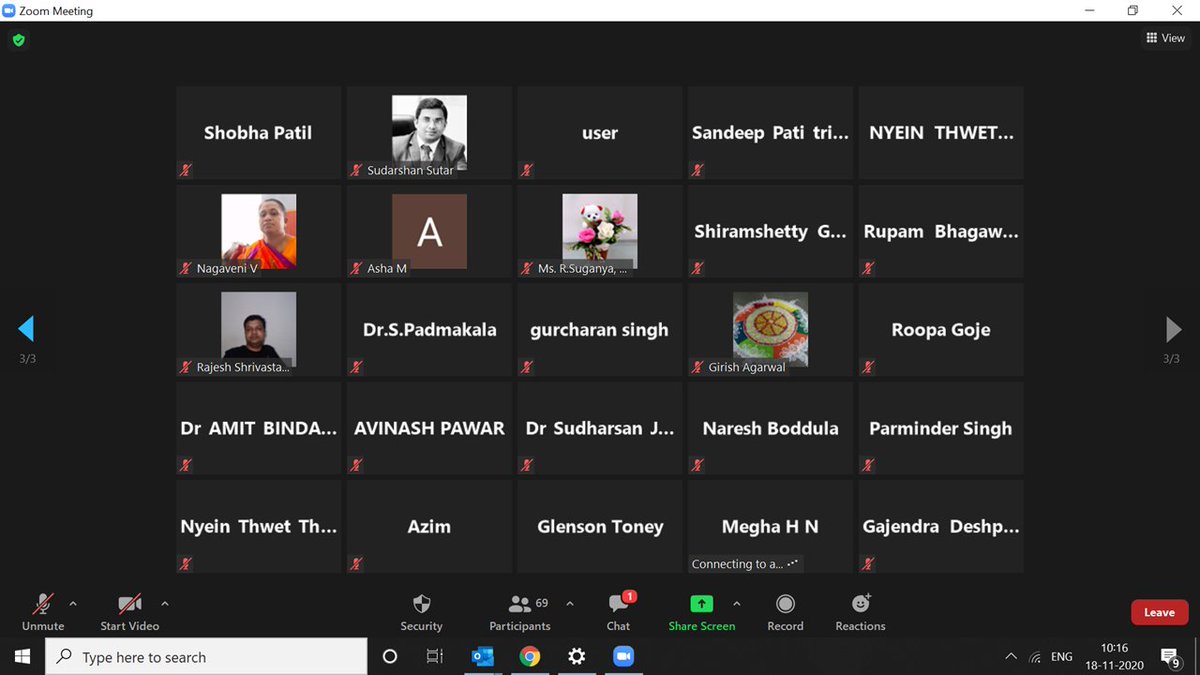
Task: Click the red Leave button
Action: click(x=1159, y=612)
